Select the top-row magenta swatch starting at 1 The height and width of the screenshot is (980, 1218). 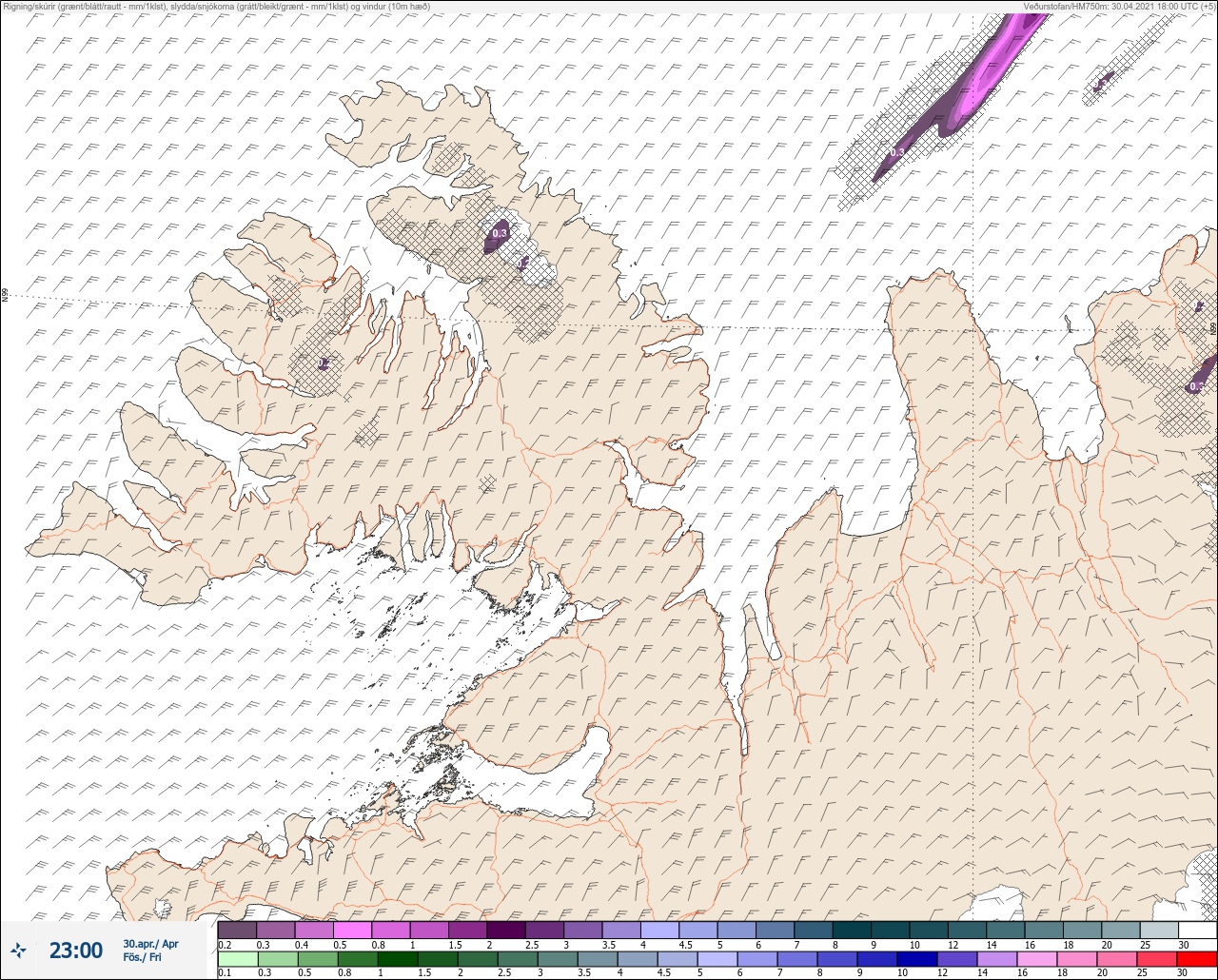429,930
